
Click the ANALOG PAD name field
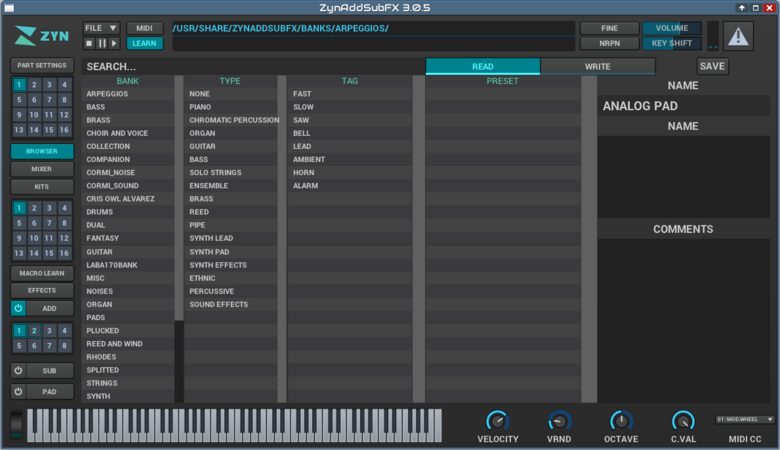[683, 106]
